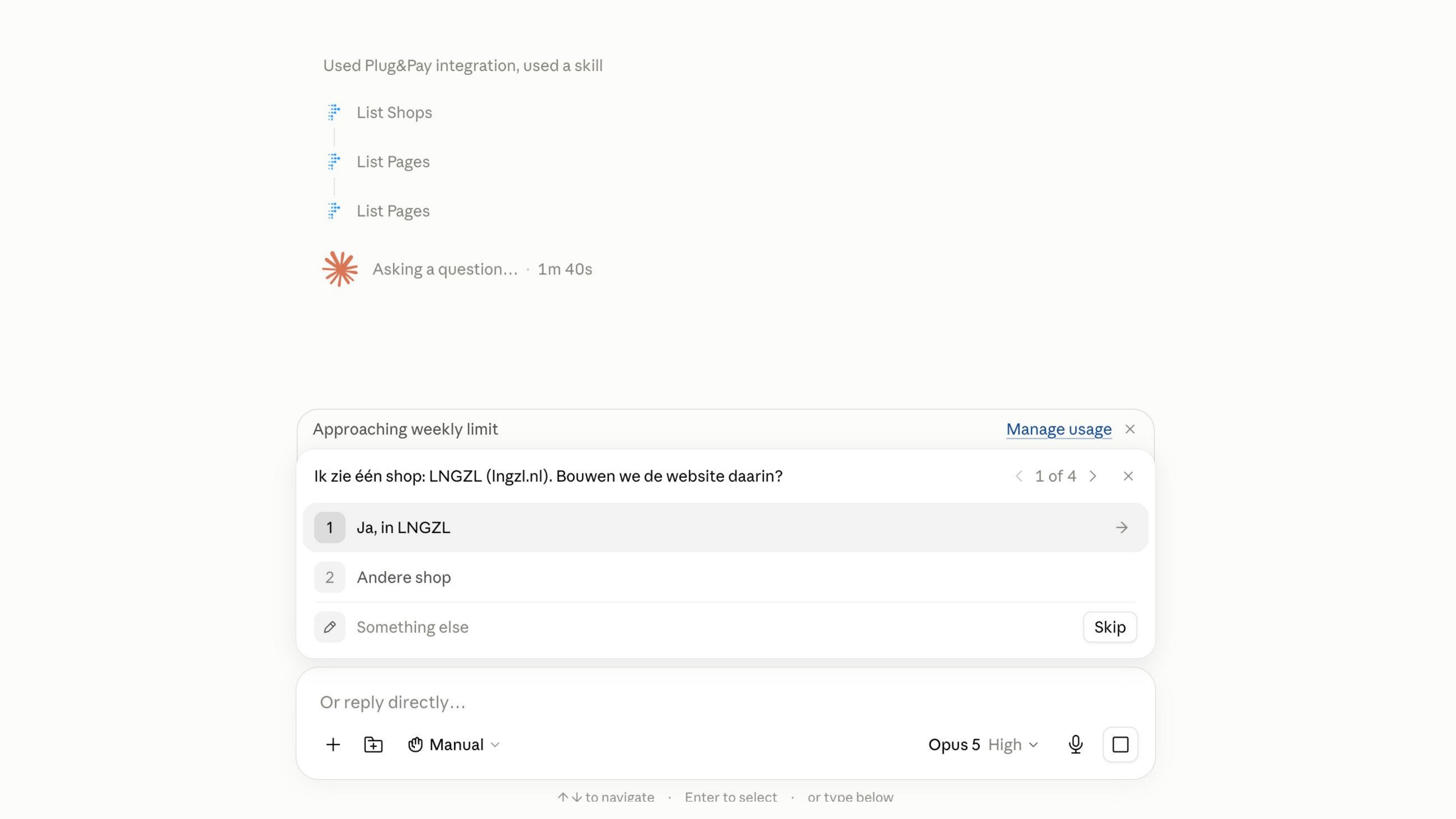
Task: Expand Used Plug&Pay integration summary
Action: coord(463,66)
